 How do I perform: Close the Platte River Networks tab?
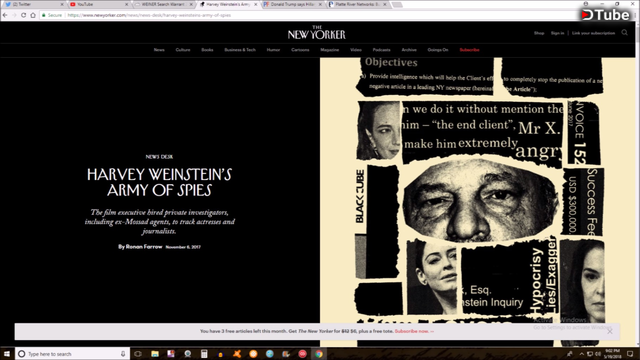pyautogui.click(x=384, y=4)
